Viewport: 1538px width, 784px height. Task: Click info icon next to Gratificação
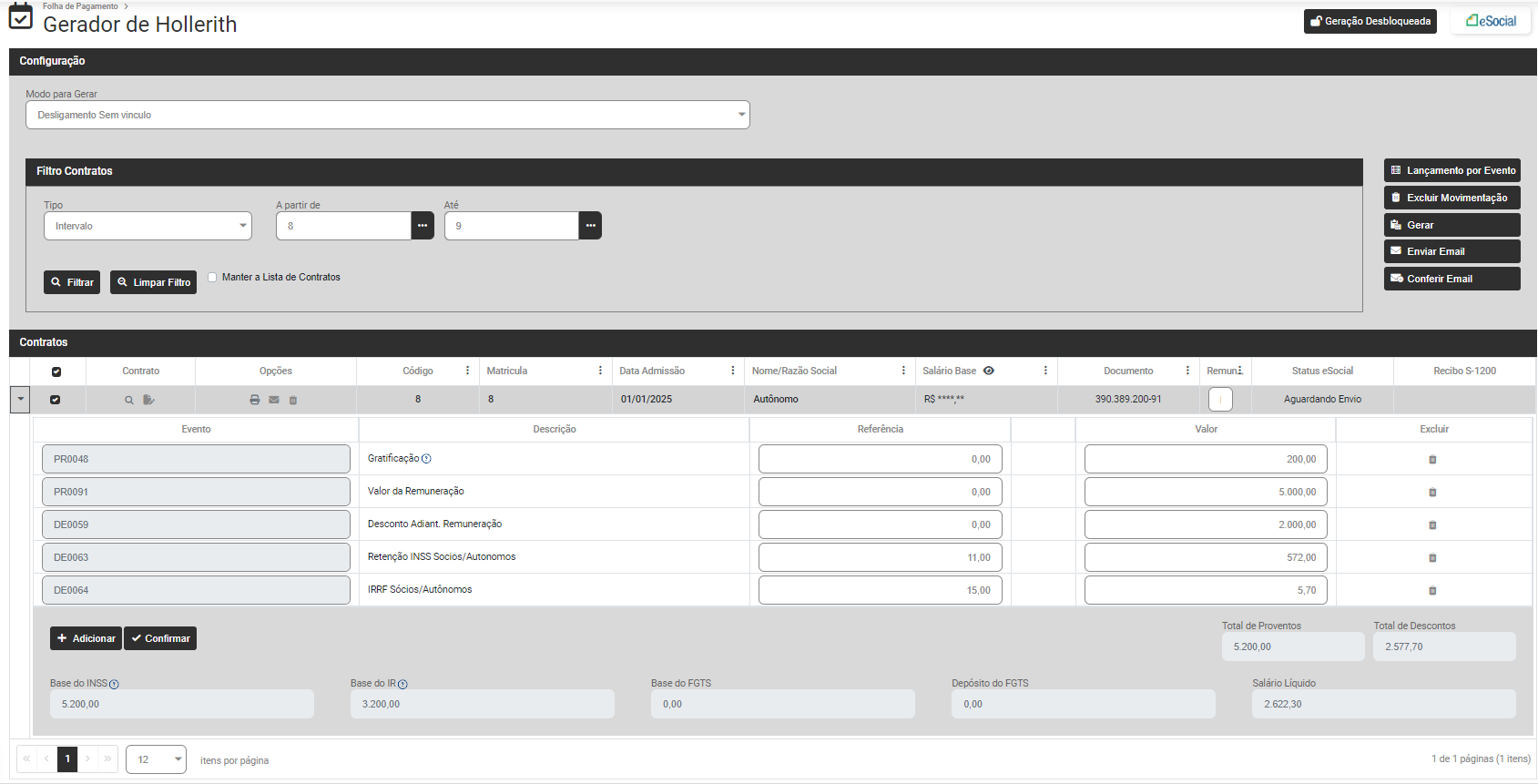(x=426, y=459)
